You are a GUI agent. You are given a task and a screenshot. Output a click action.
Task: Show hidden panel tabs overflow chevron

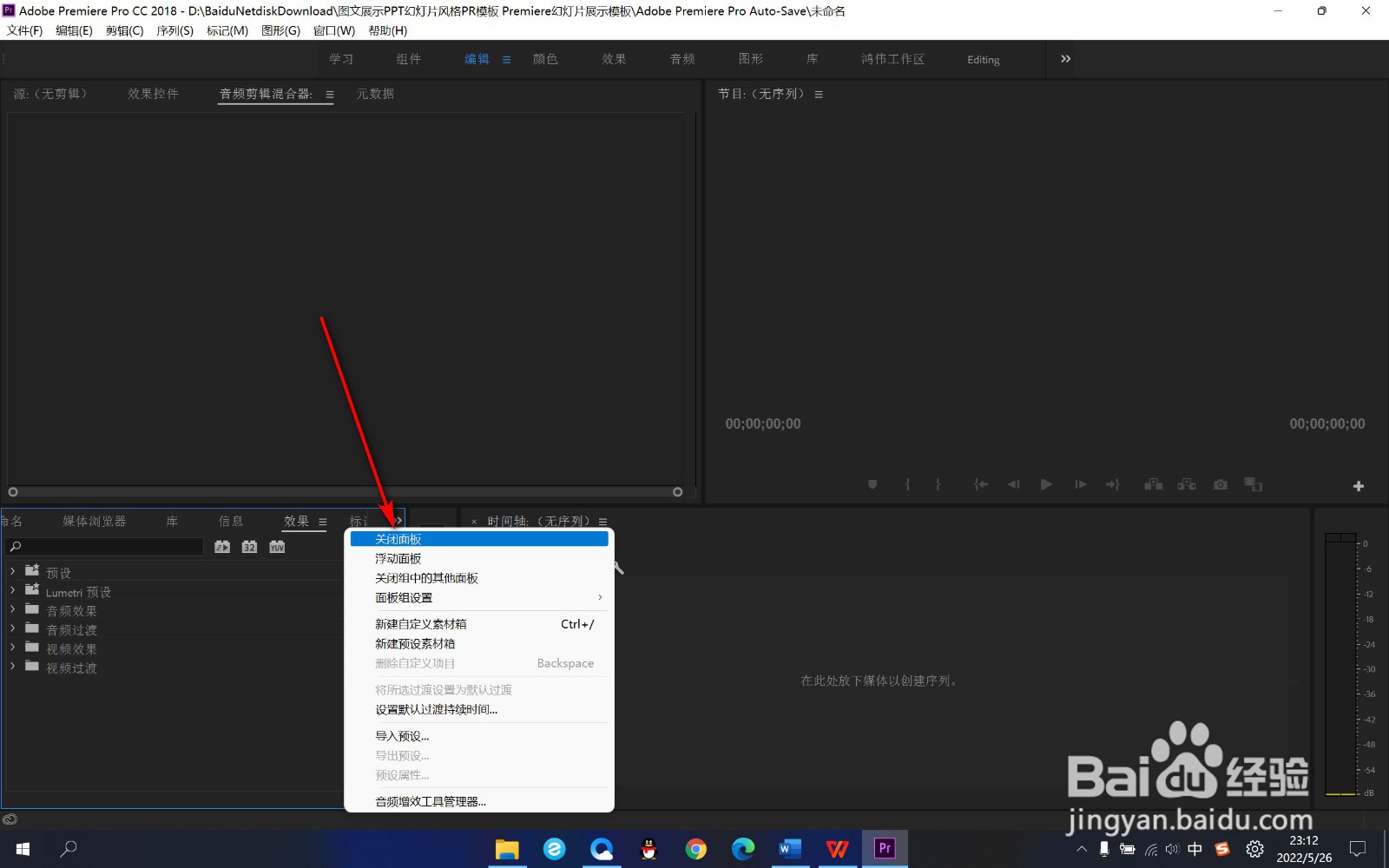pyautogui.click(x=398, y=521)
